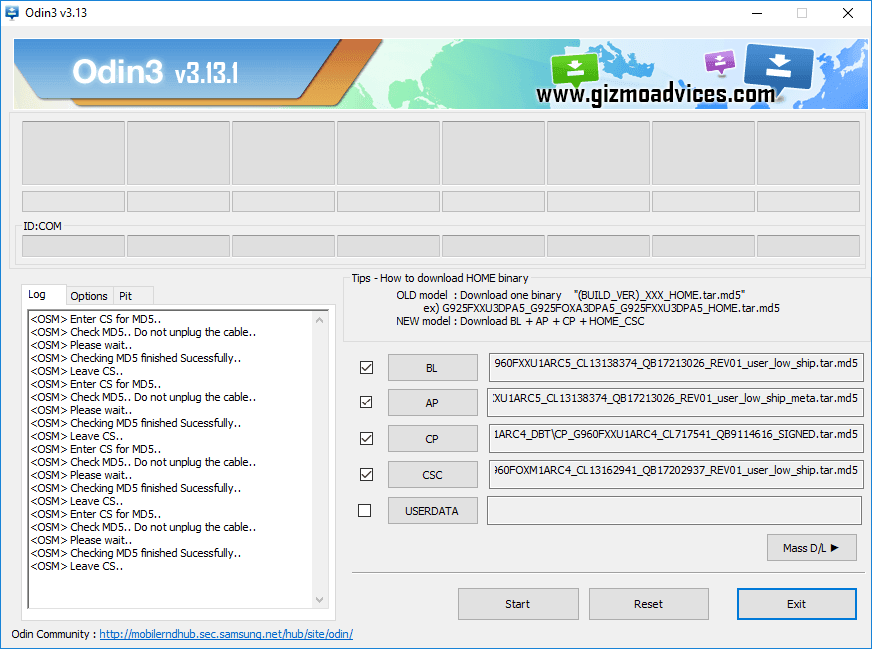872x649 pixels.
Task: Close the Odin3 window
Action: [848, 13]
